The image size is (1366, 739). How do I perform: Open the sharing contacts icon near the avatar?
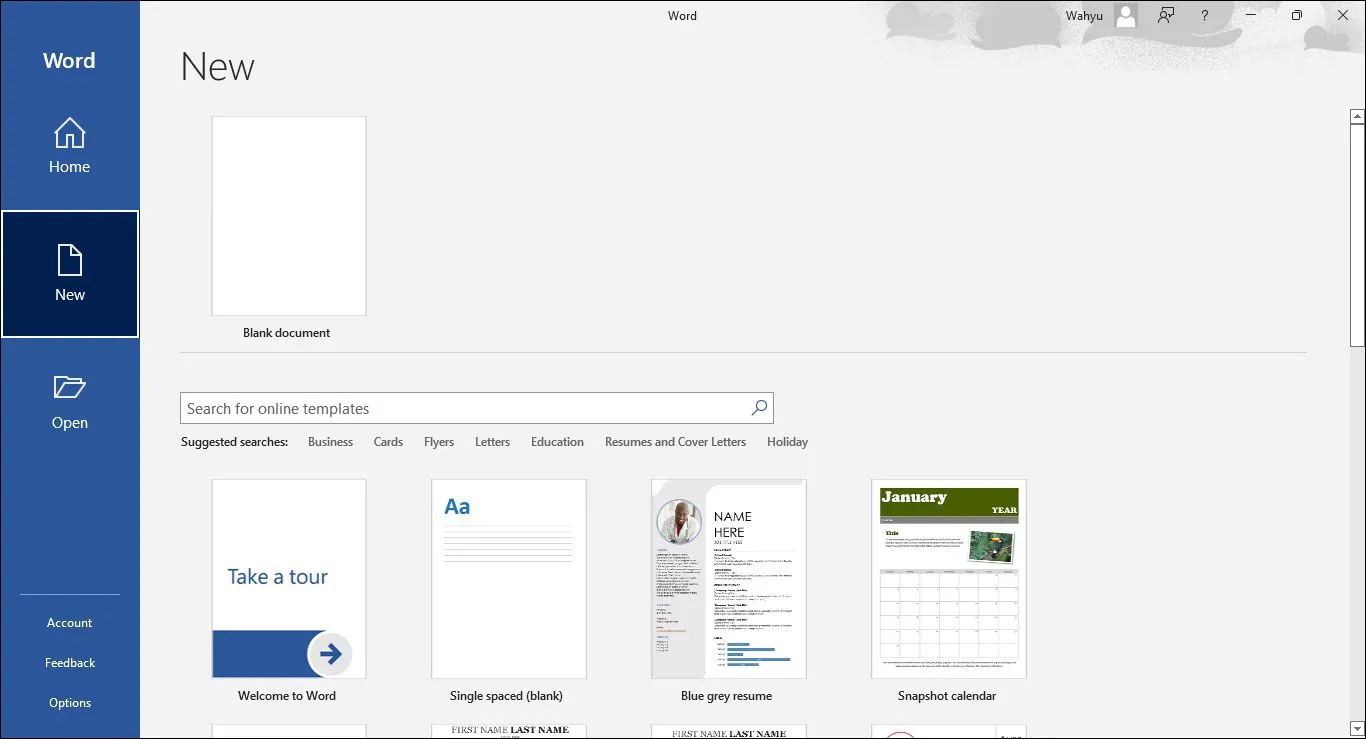tap(1164, 15)
